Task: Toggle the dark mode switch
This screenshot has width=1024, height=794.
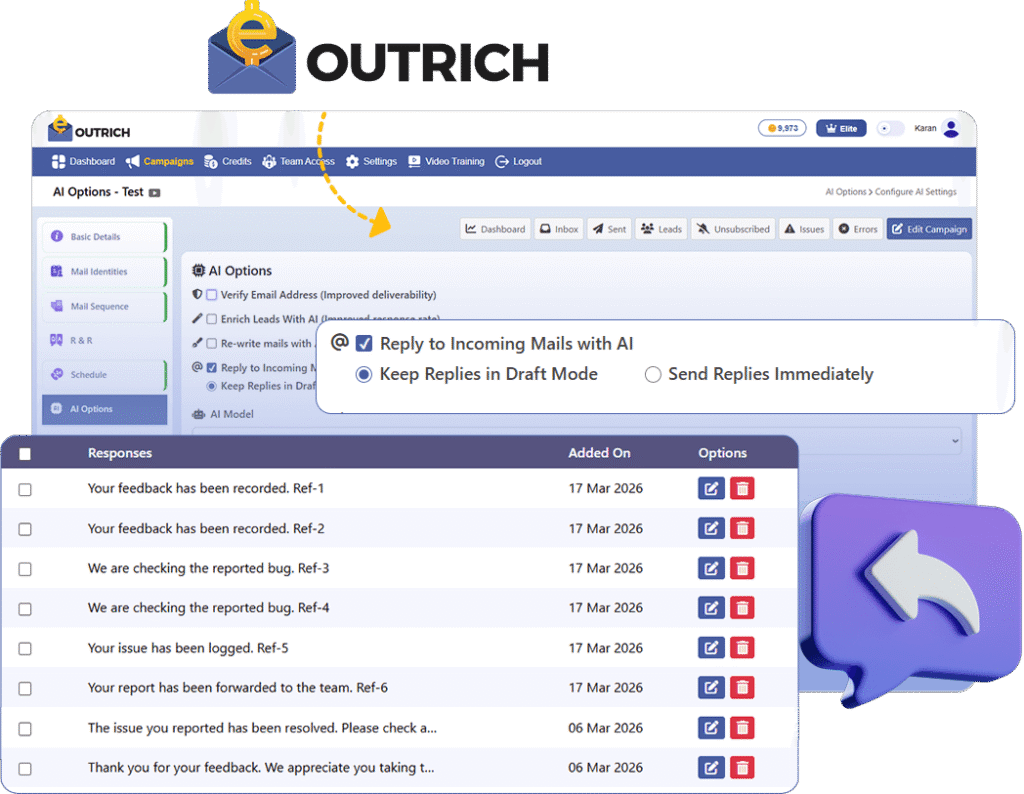Action: click(889, 129)
